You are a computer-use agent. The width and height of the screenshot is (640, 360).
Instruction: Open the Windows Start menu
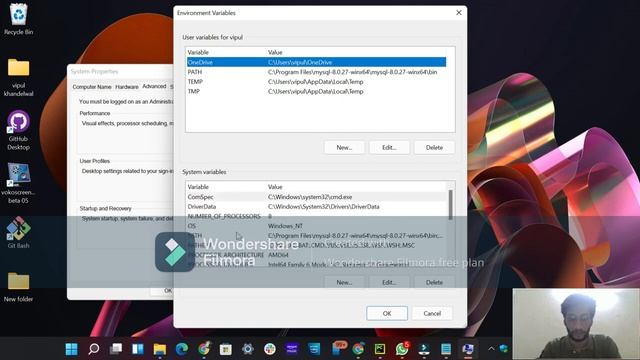click(71, 349)
